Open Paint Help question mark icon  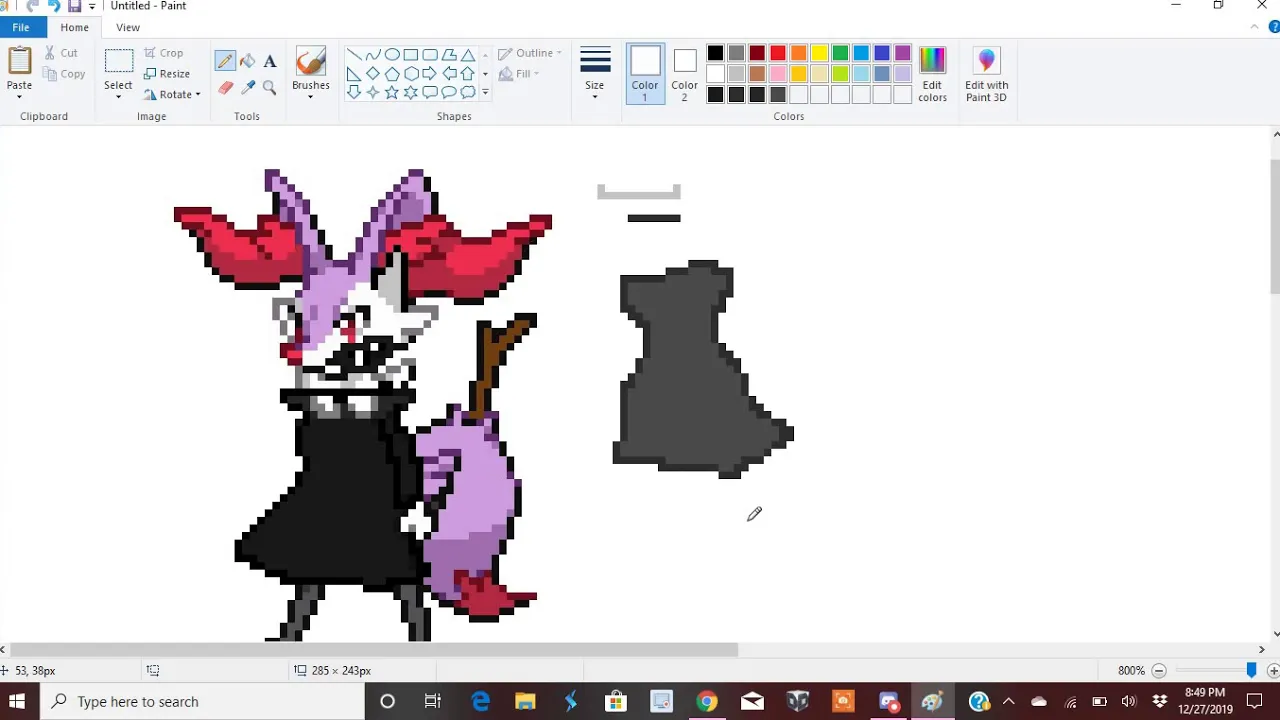click(1273, 27)
